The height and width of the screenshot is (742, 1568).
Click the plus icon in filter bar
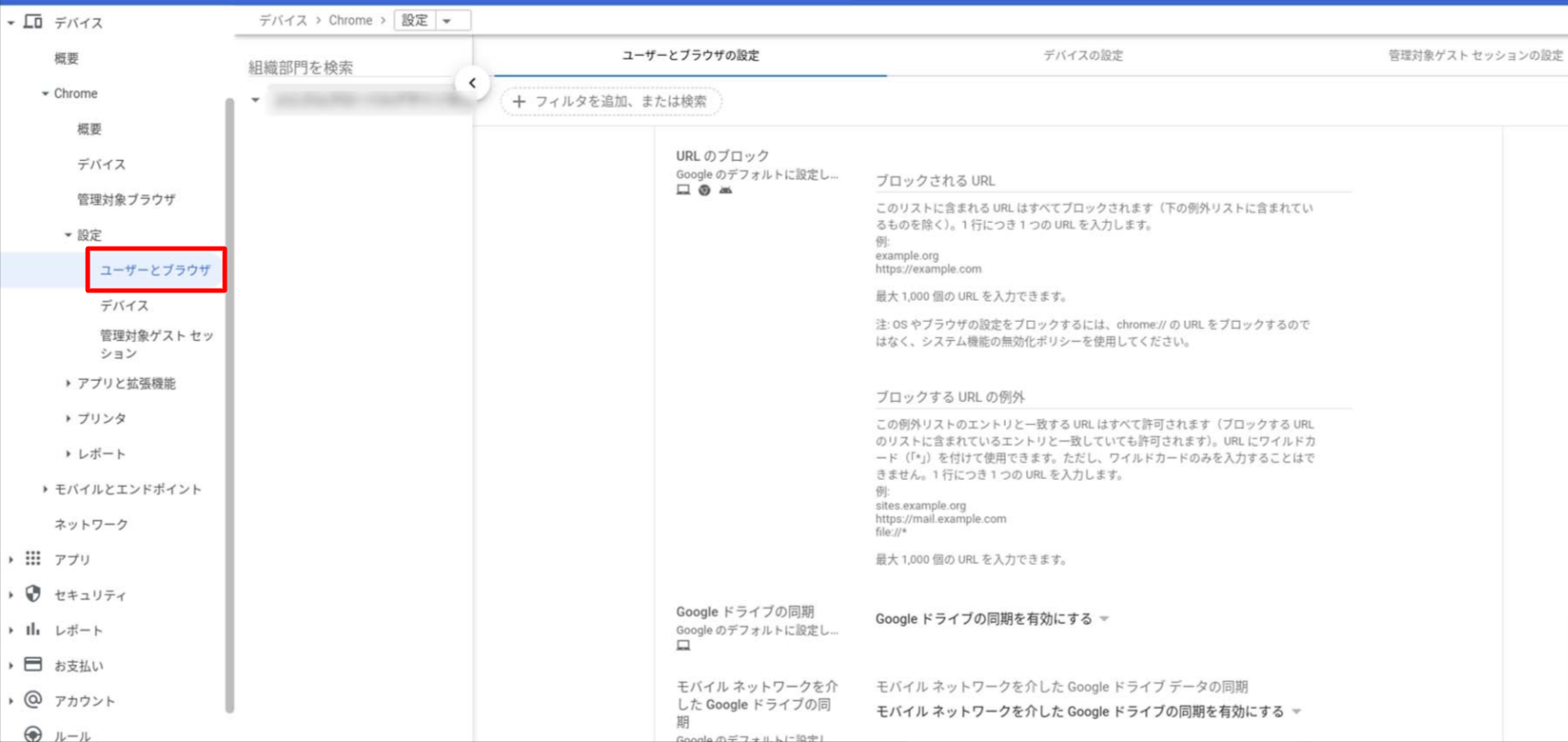pos(519,101)
